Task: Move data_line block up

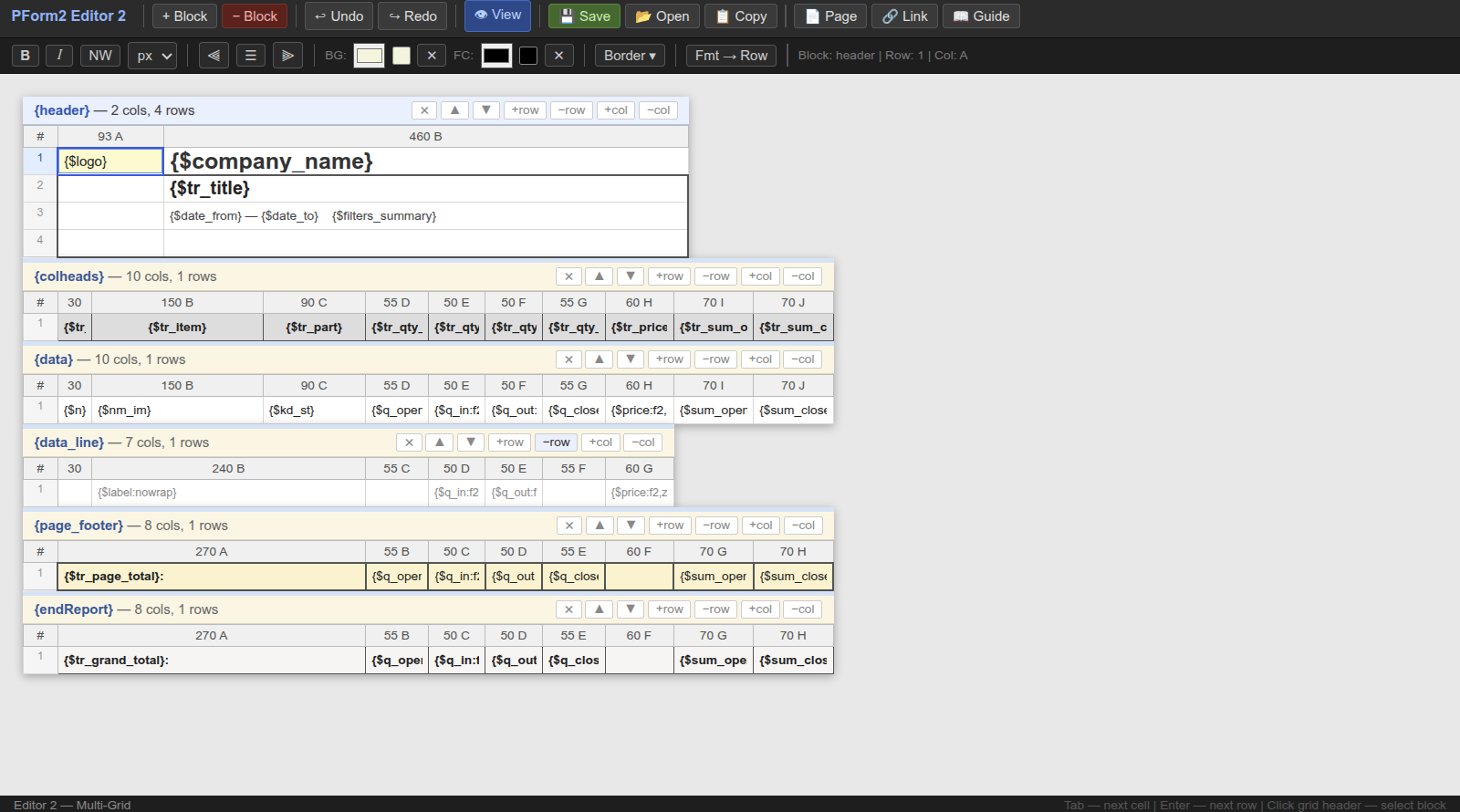Action: [440, 442]
